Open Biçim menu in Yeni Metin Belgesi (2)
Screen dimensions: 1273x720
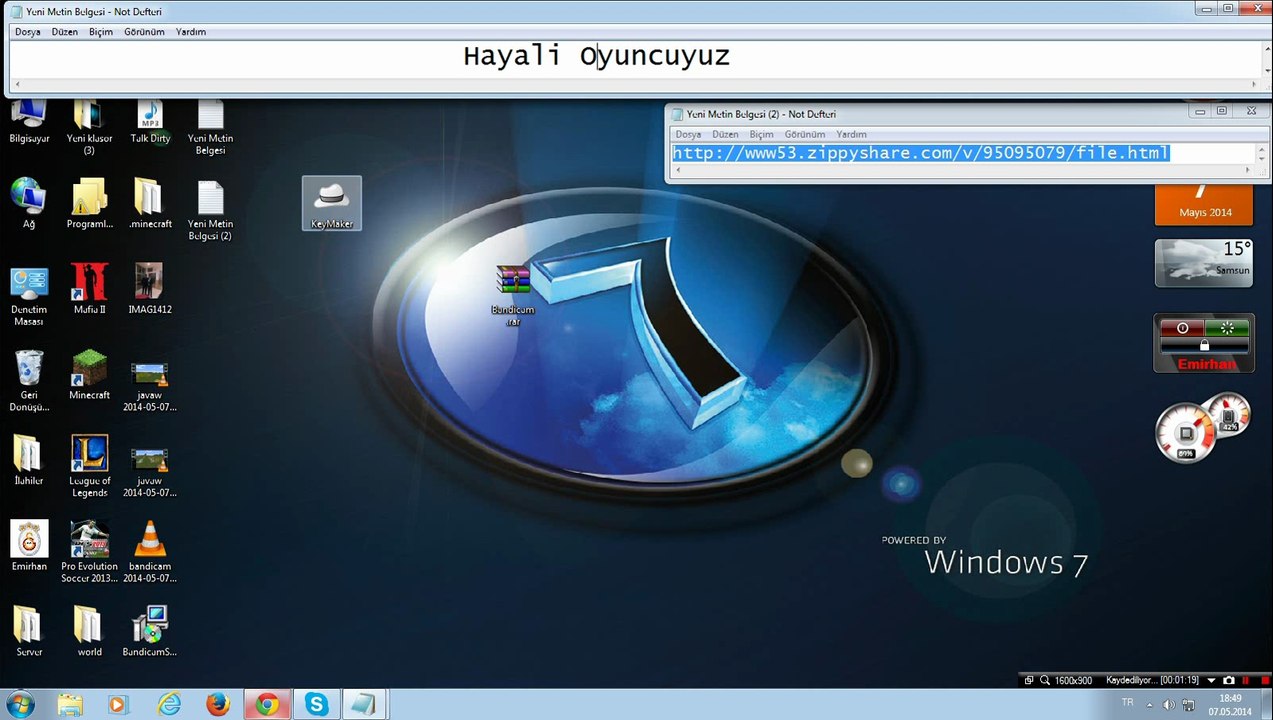tap(762, 134)
